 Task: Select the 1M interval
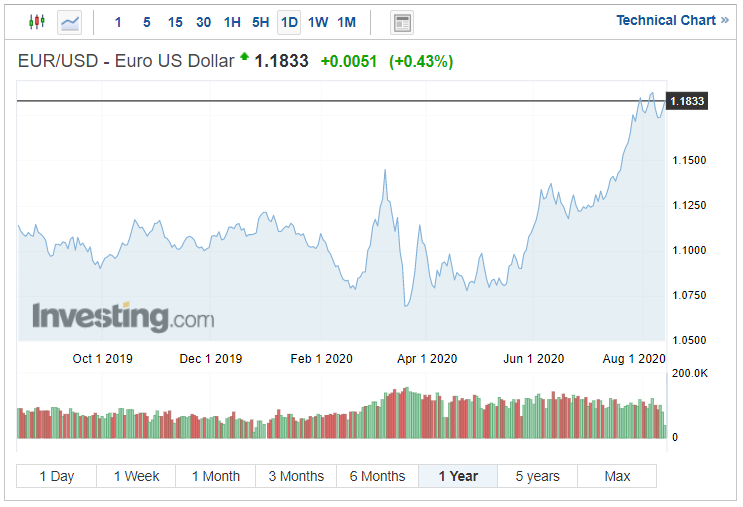[346, 22]
